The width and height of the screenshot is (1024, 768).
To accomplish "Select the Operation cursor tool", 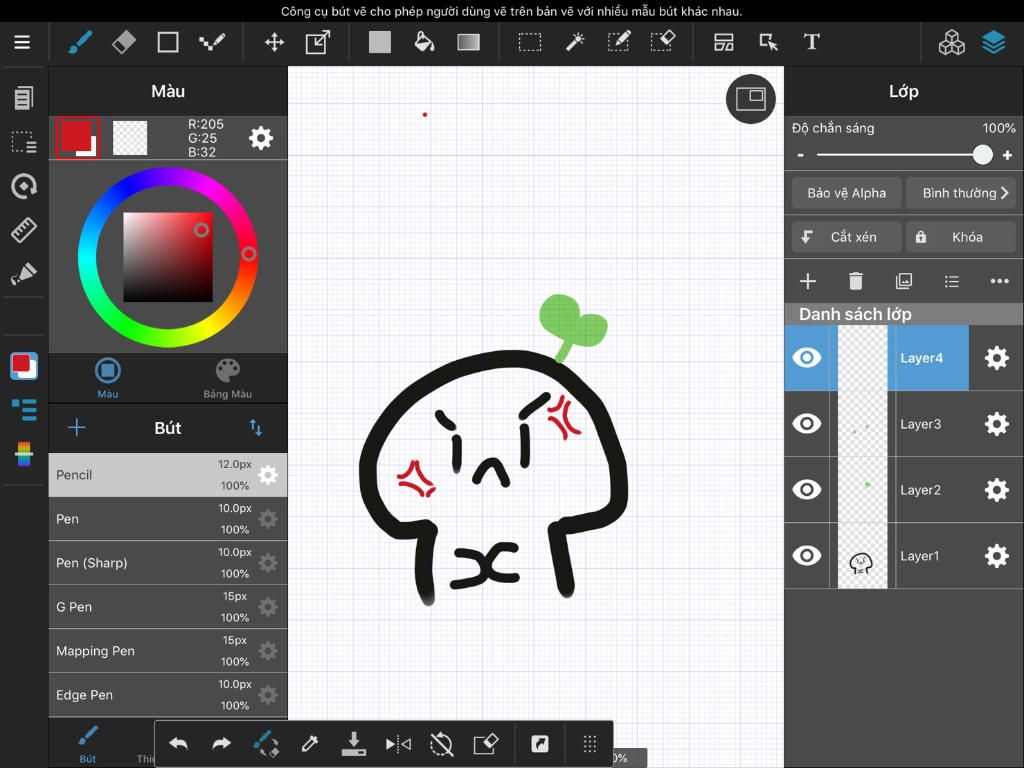I will (768, 42).
